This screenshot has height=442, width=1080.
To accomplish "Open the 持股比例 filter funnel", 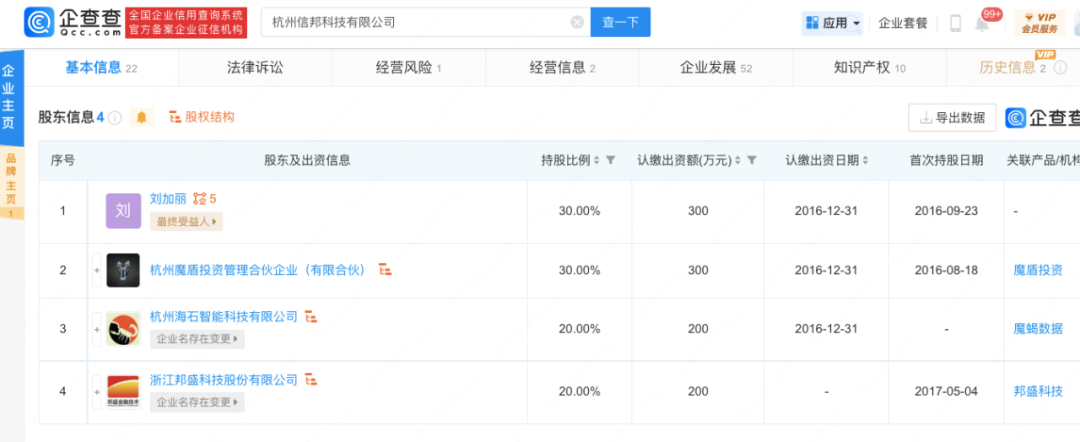I will 611,160.
